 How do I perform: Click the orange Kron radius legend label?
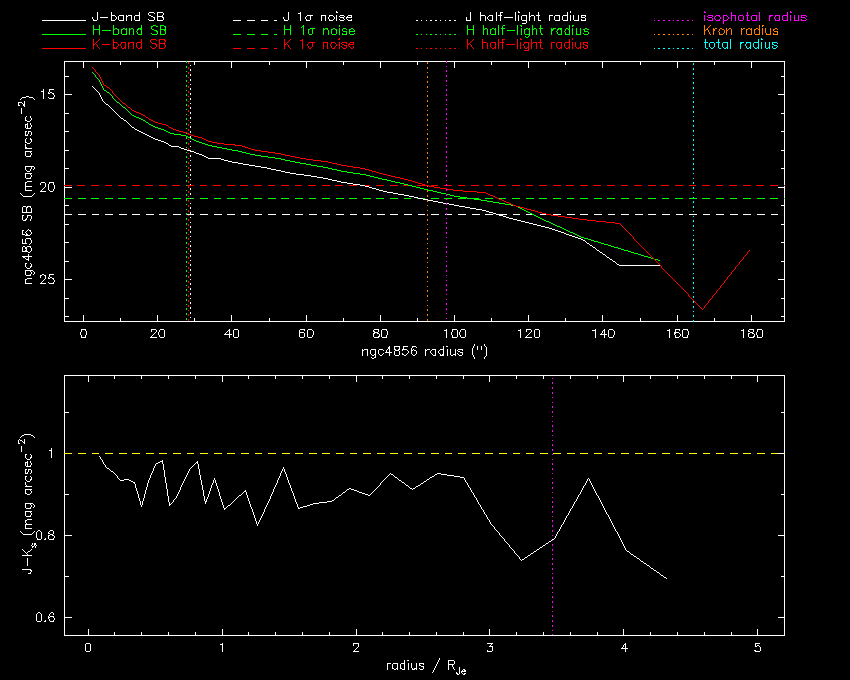pos(741,32)
